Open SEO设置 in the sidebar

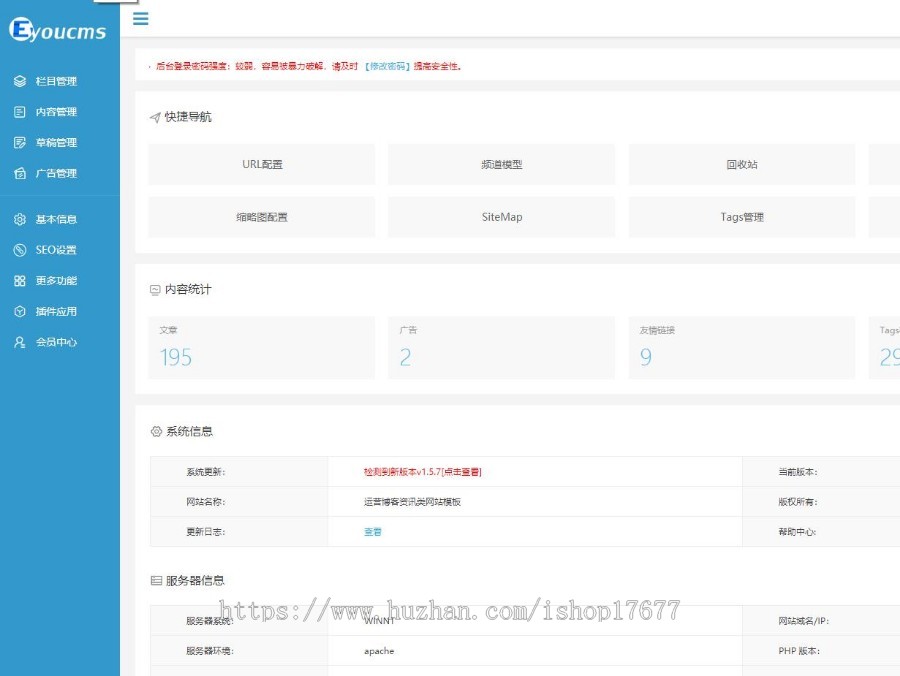pyautogui.click(x=56, y=250)
